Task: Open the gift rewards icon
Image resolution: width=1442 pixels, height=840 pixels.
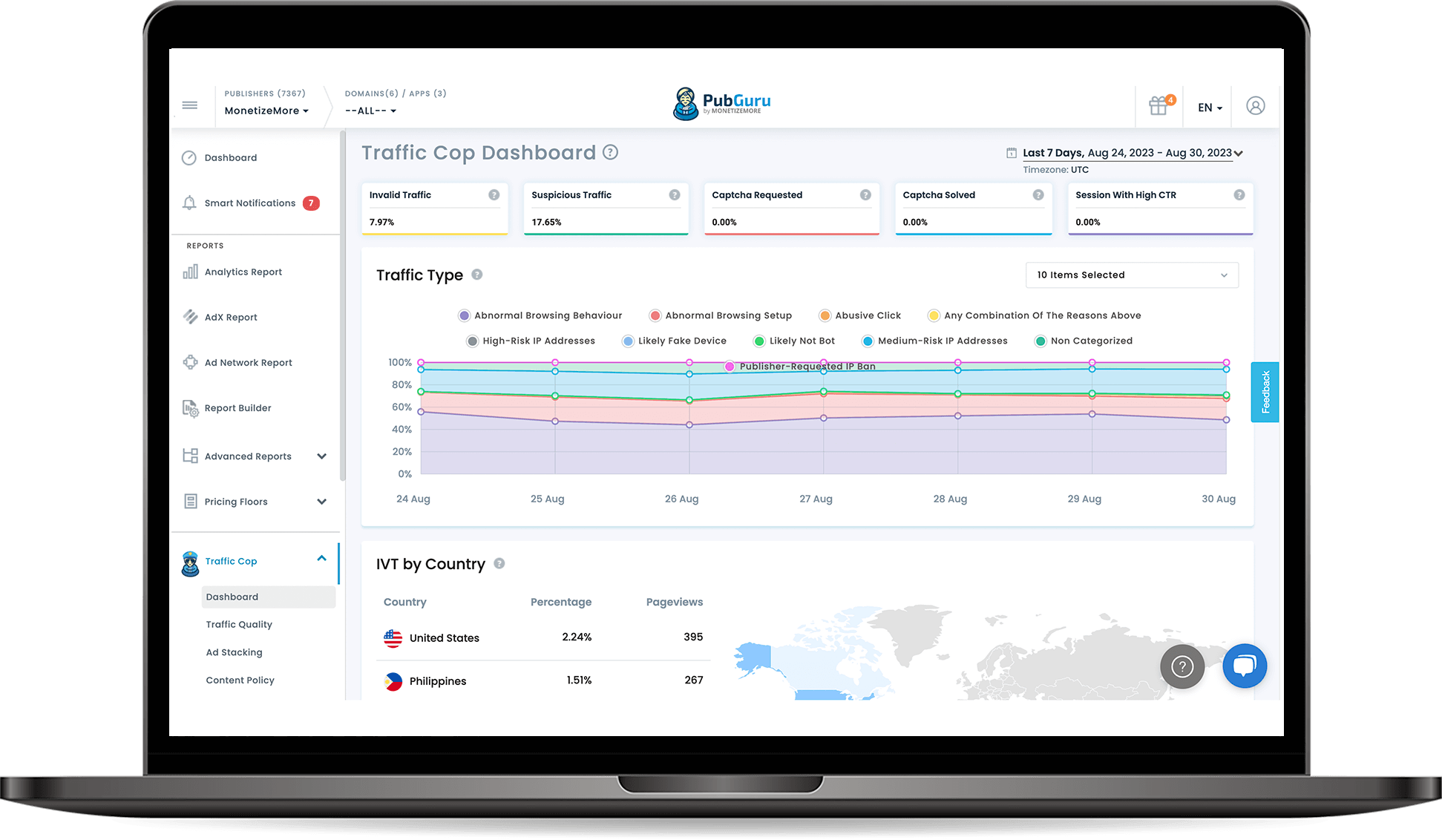Action: (1159, 105)
